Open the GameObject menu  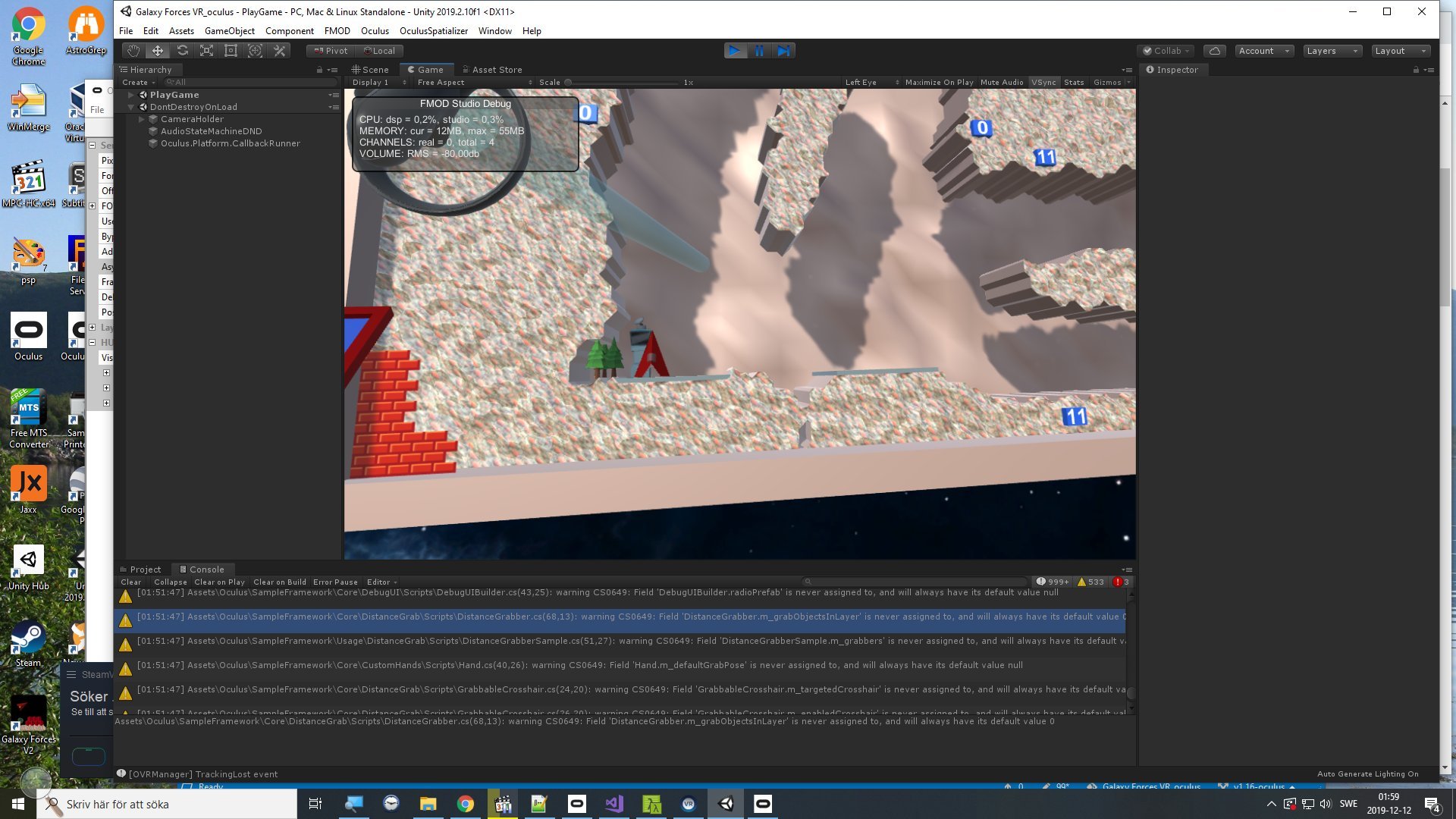pyautogui.click(x=229, y=31)
